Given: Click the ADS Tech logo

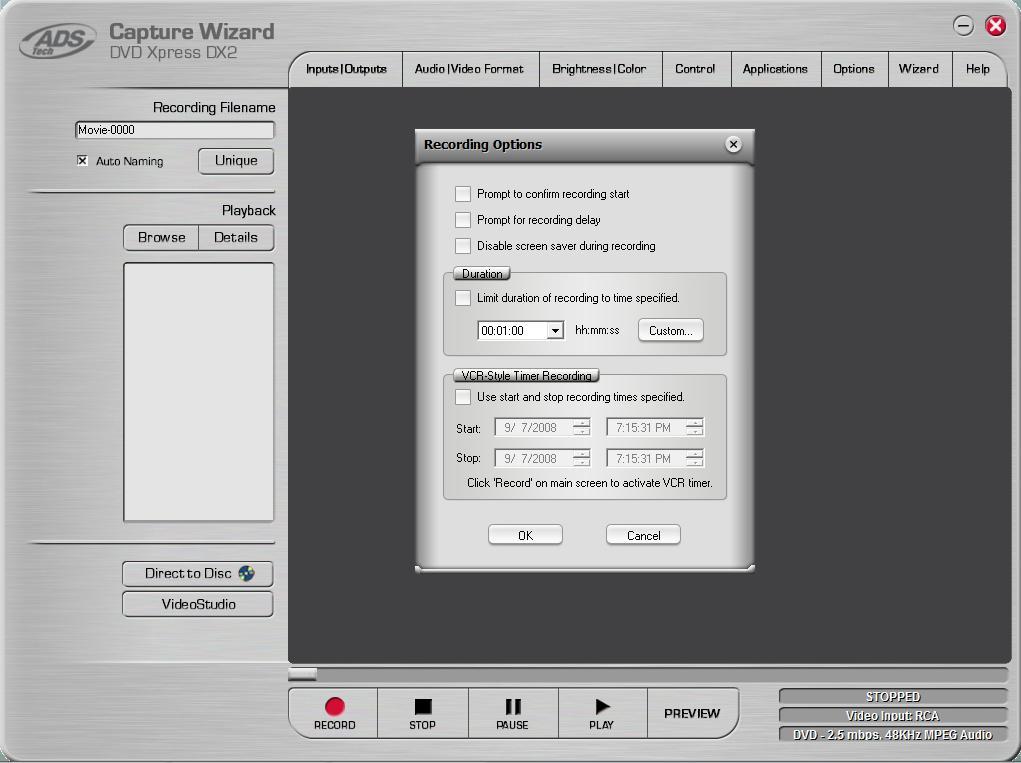Looking at the screenshot, I should [x=58, y=42].
